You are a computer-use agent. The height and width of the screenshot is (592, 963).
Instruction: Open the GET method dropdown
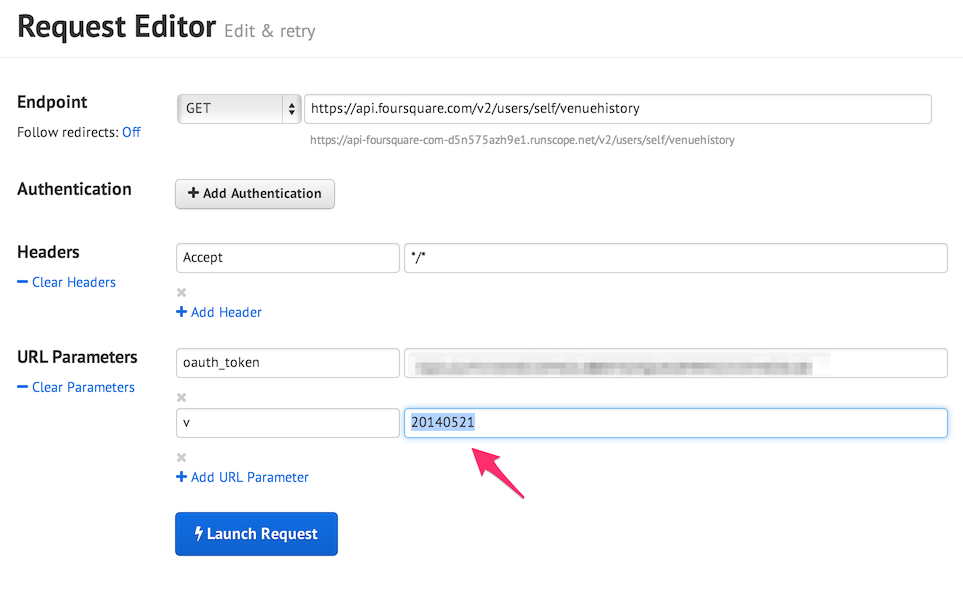[x=238, y=108]
